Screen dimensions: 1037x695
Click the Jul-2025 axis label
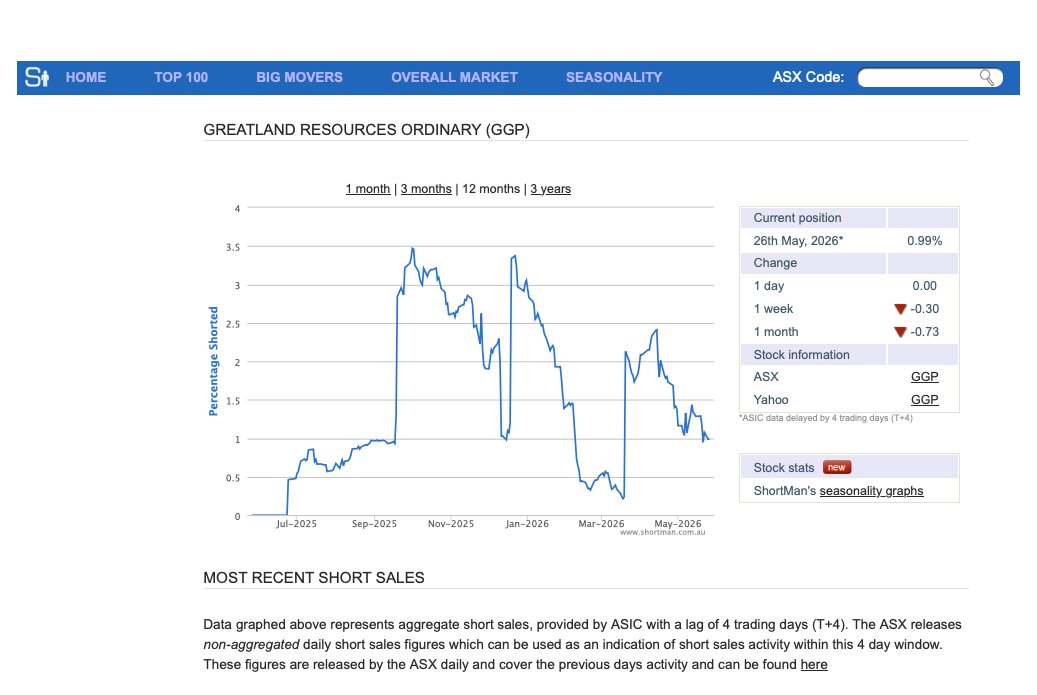pos(296,524)
